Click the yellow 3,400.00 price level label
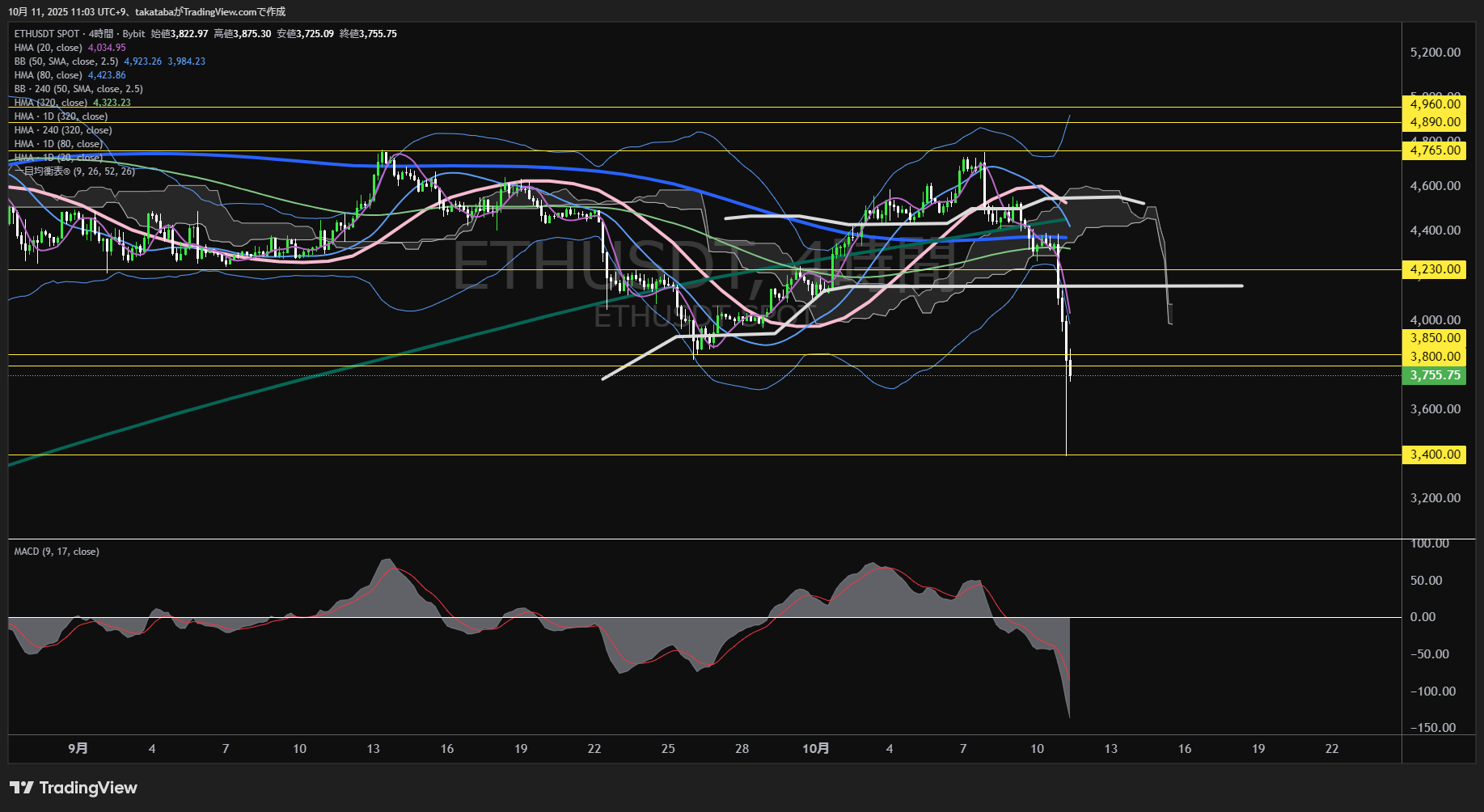 click(x=1435, y=455)
